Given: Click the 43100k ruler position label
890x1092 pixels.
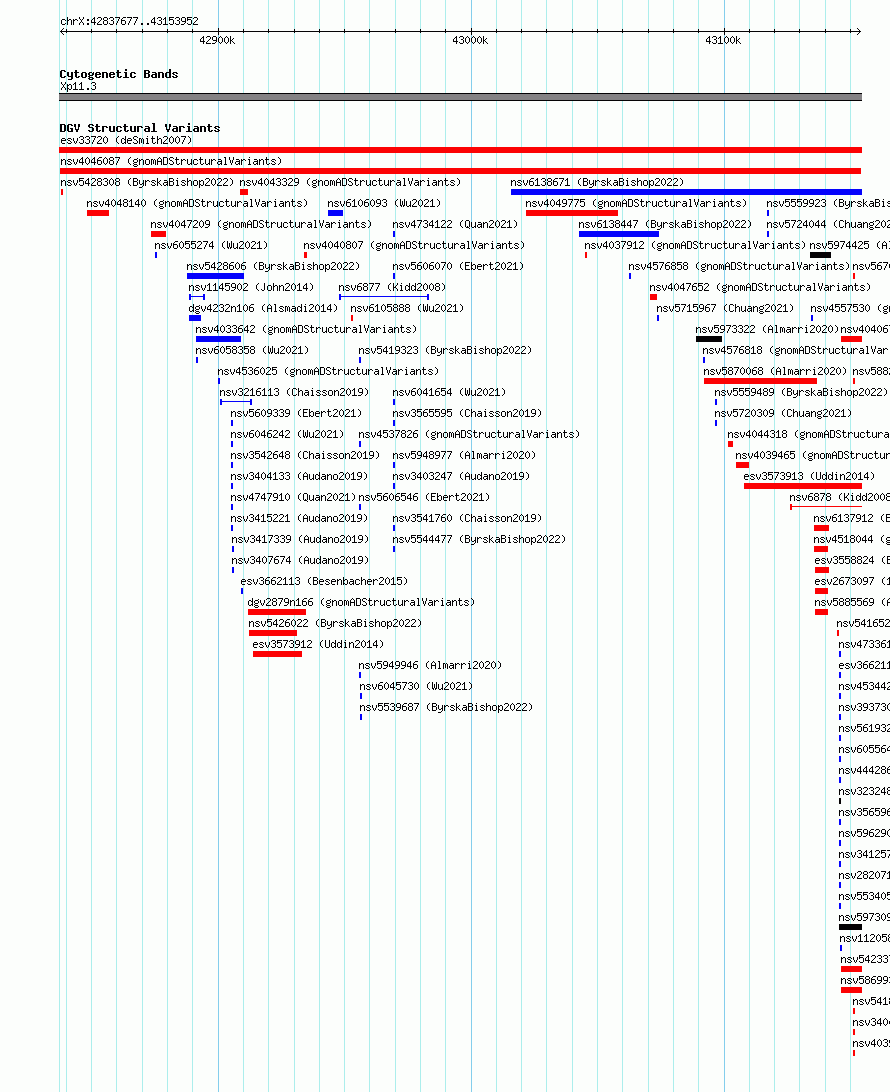Looking at the screenshot, I should [723, 40].
